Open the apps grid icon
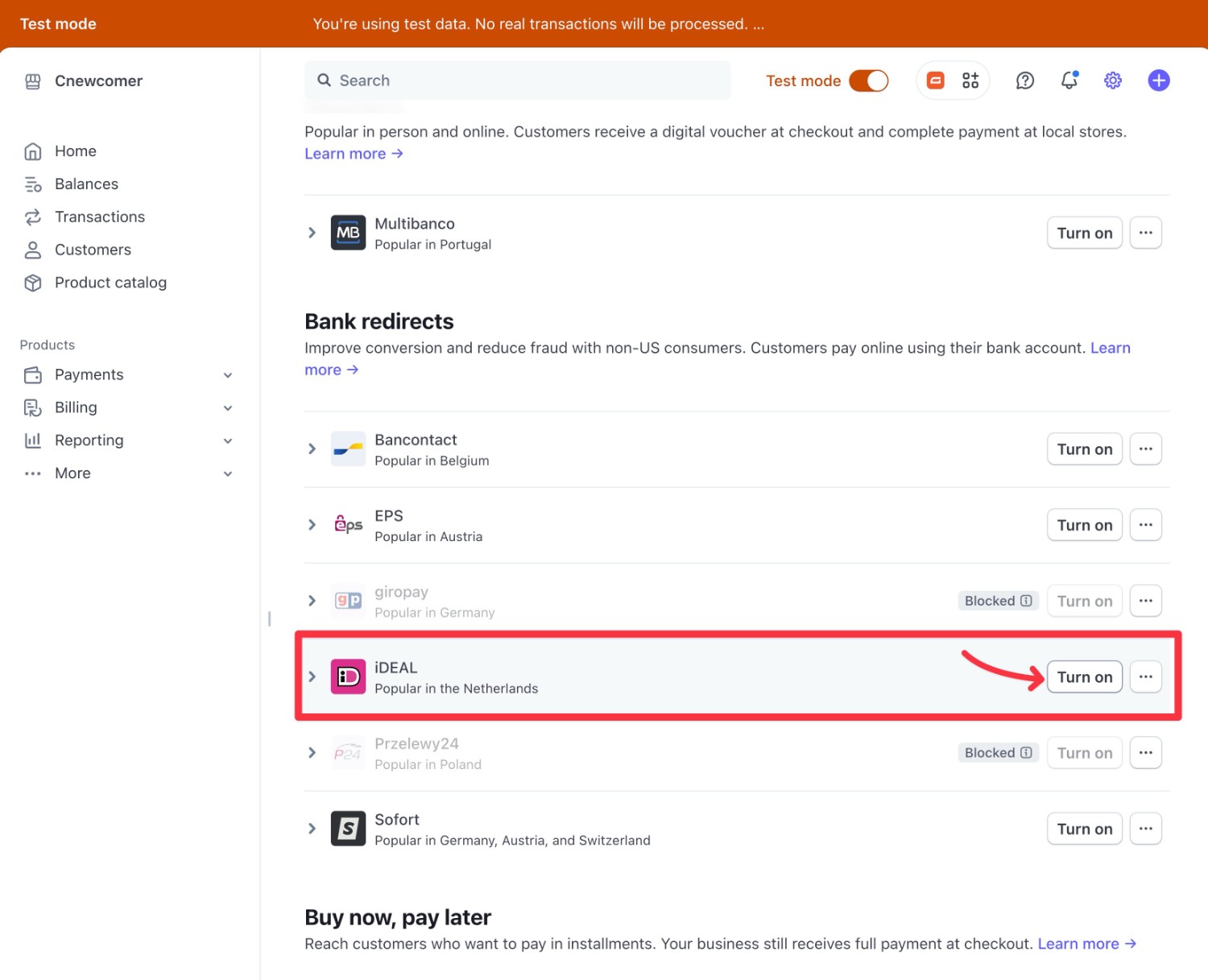Image resolution: width=1208 pixels, height=980 pixels. [970, 81]
